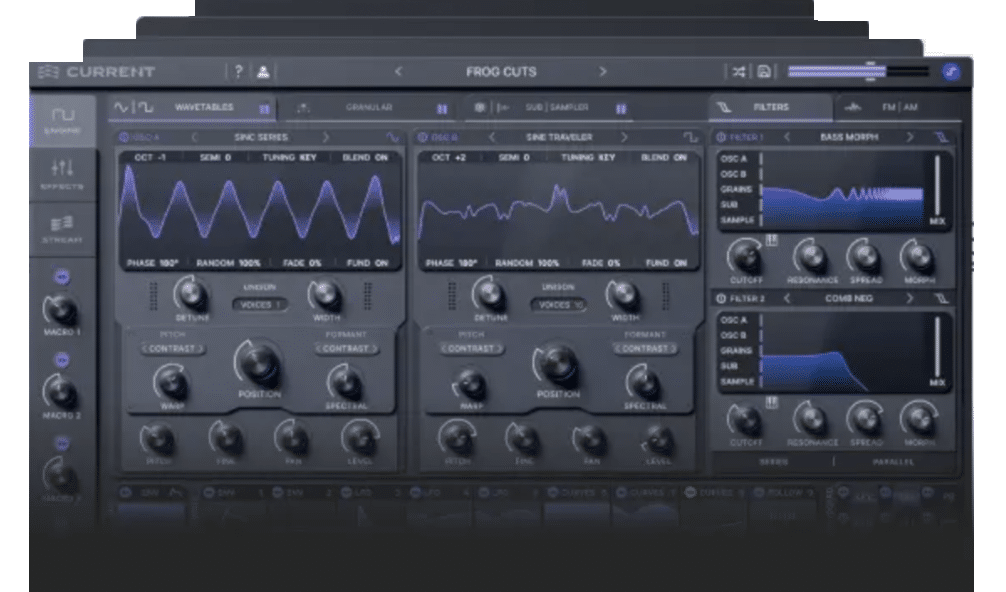Switch to the Wavetables tab
This screenshot has width=1006, height=592.
click(192, 108)
